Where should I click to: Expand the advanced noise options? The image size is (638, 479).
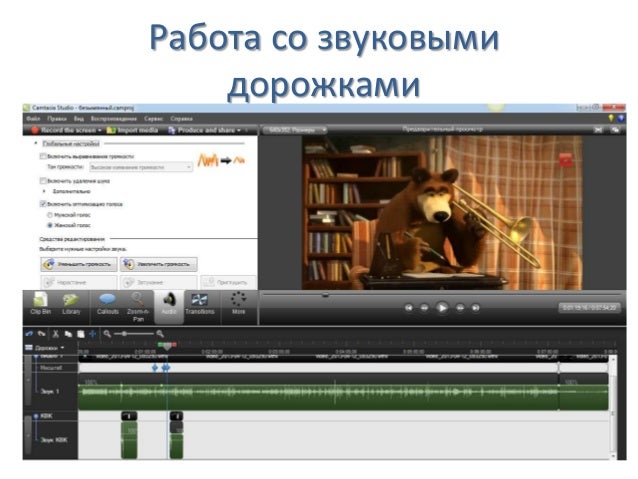coord(45,191)
